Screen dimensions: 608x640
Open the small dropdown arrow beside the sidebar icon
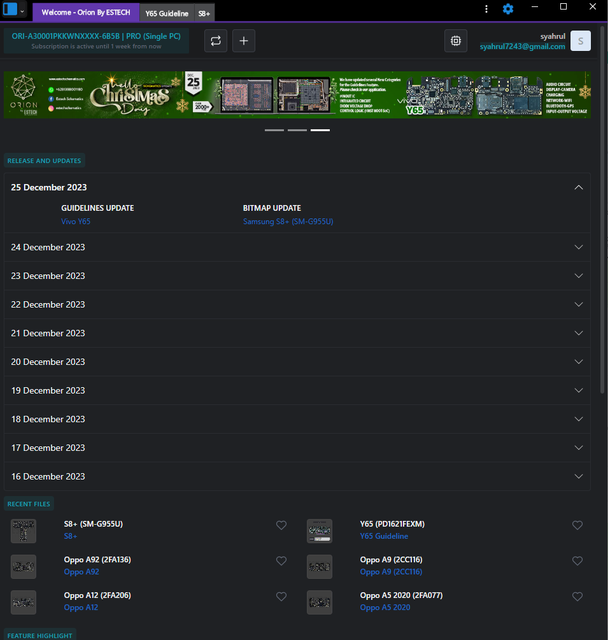22,11
